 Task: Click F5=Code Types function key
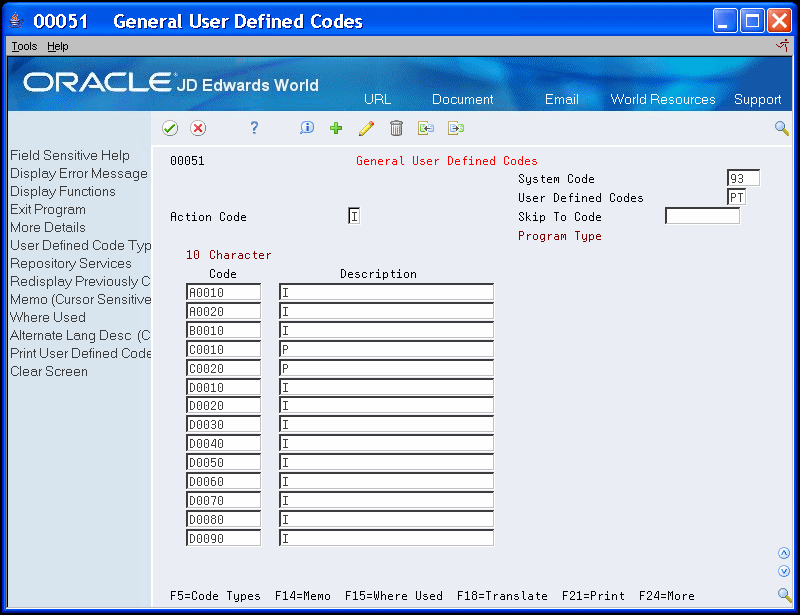pyautogui.click(x=215, y=596)
